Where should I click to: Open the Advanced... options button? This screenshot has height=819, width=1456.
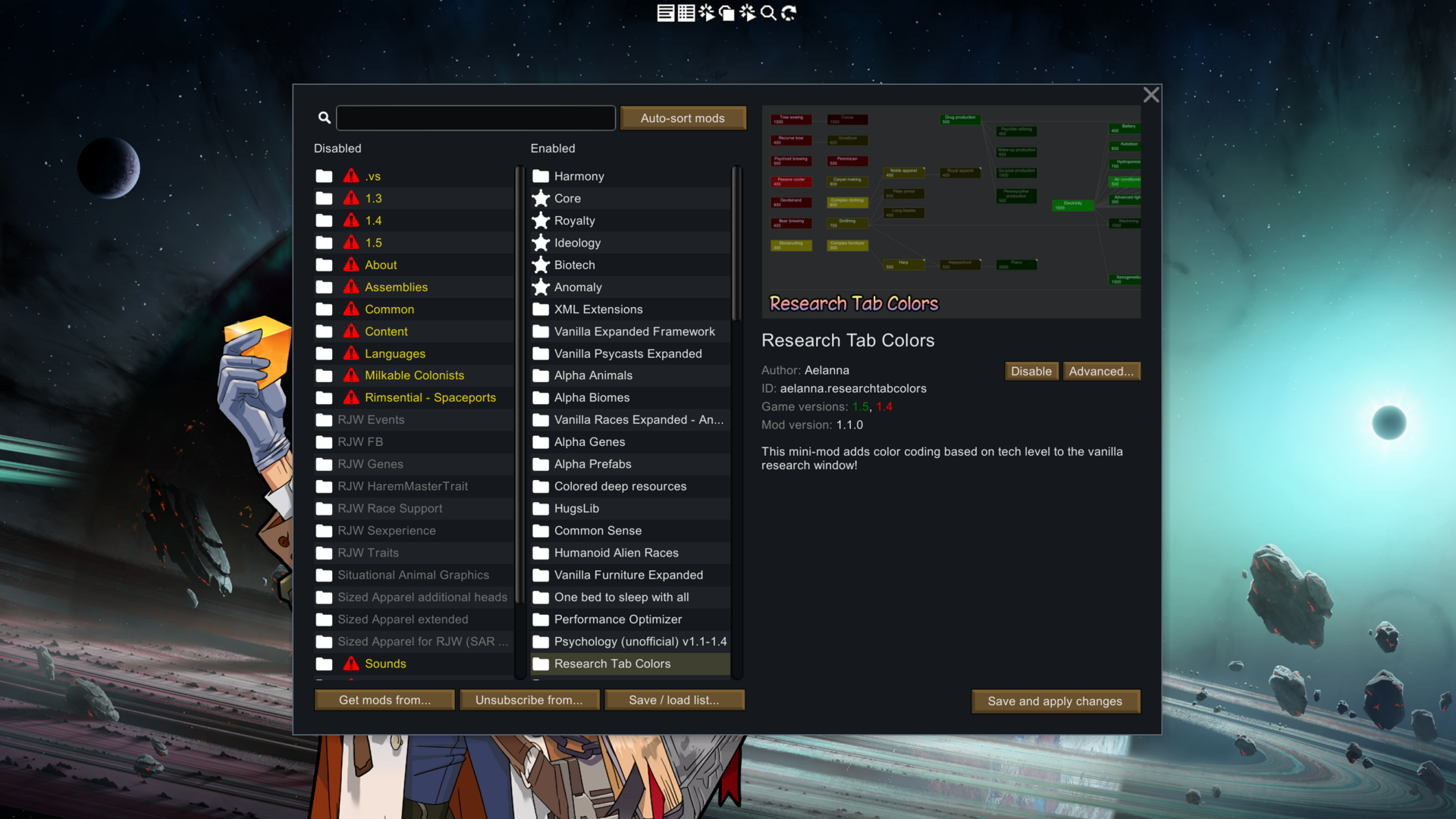point(1101,371)
